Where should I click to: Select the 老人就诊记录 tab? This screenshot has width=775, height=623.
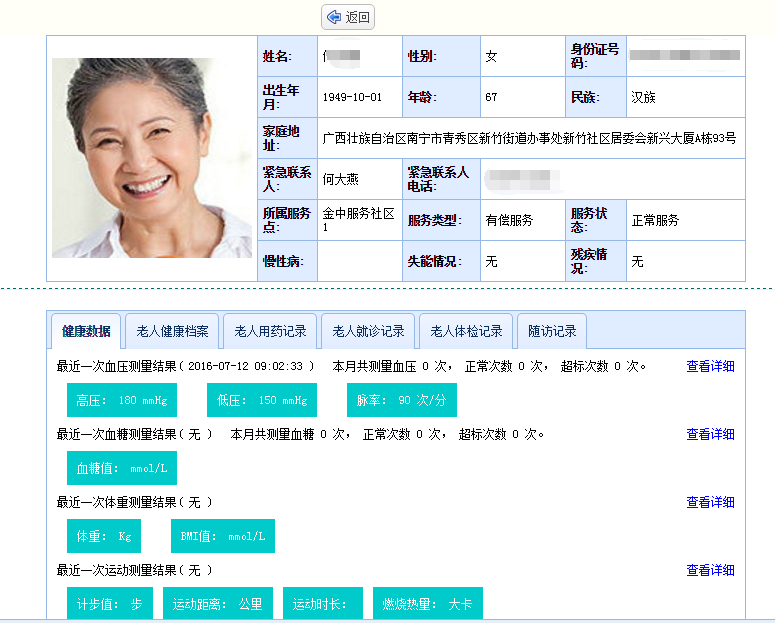point(368,331)
